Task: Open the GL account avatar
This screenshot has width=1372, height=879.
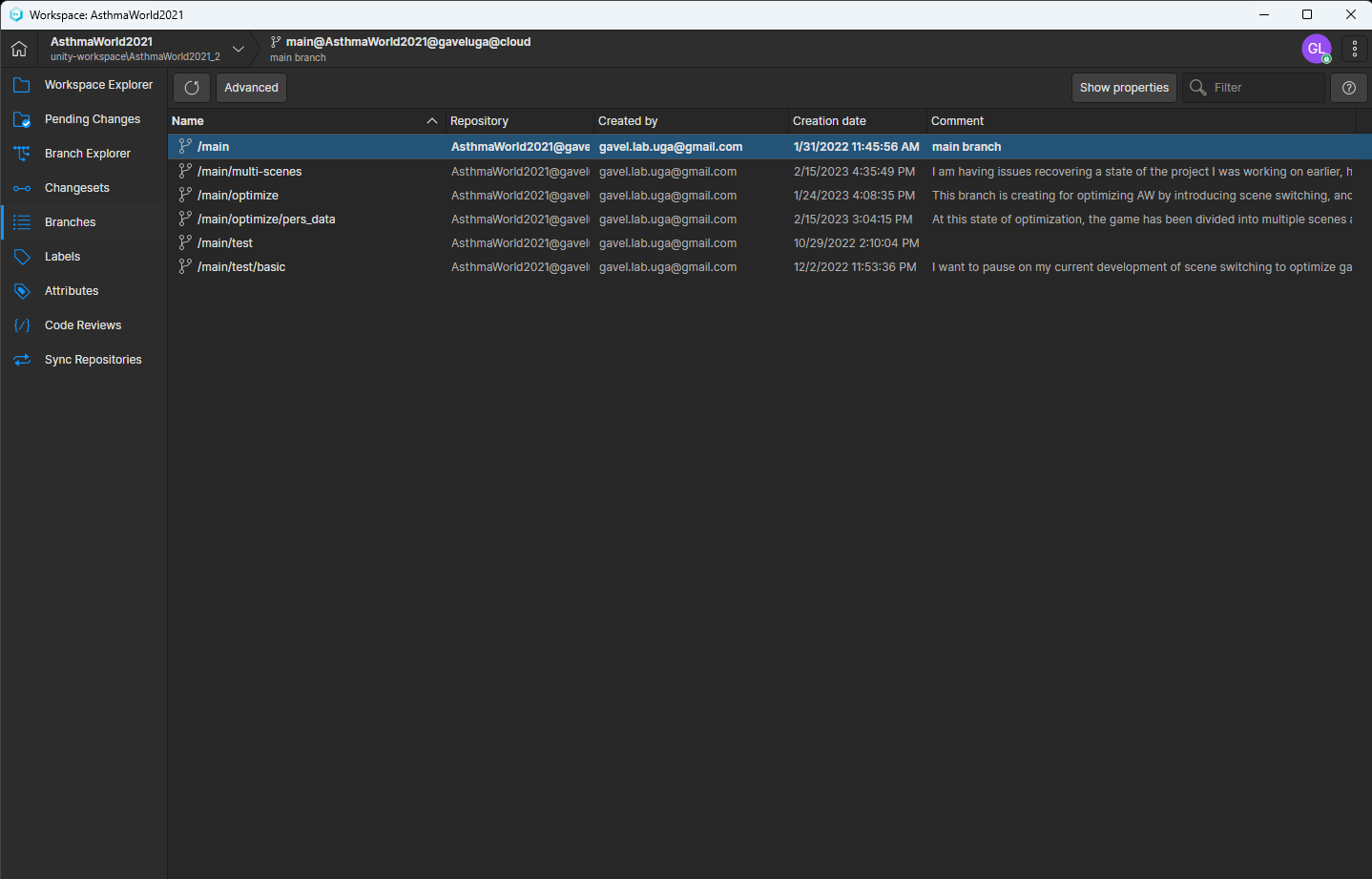Action: pyautogui.click(x=1316, y=49)
